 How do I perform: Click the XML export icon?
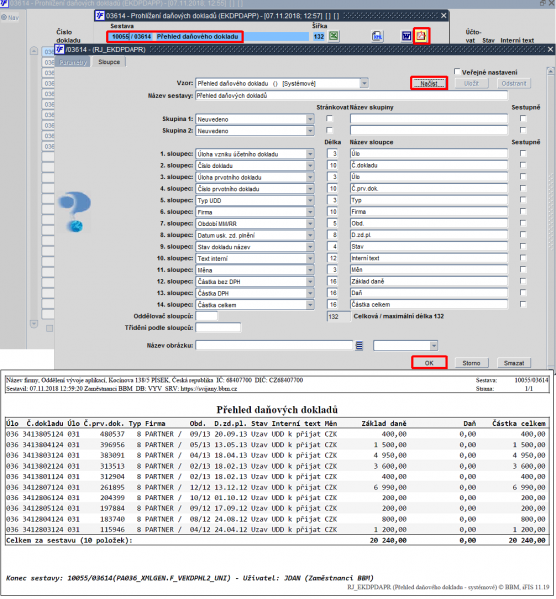click(377, 36)
